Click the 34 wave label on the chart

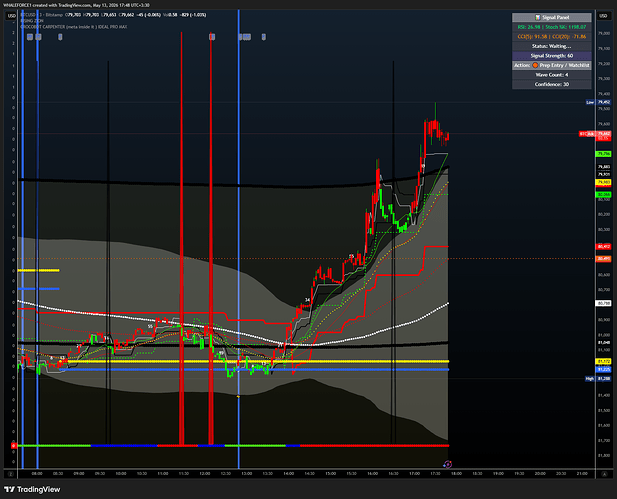[x=307, y=300]
